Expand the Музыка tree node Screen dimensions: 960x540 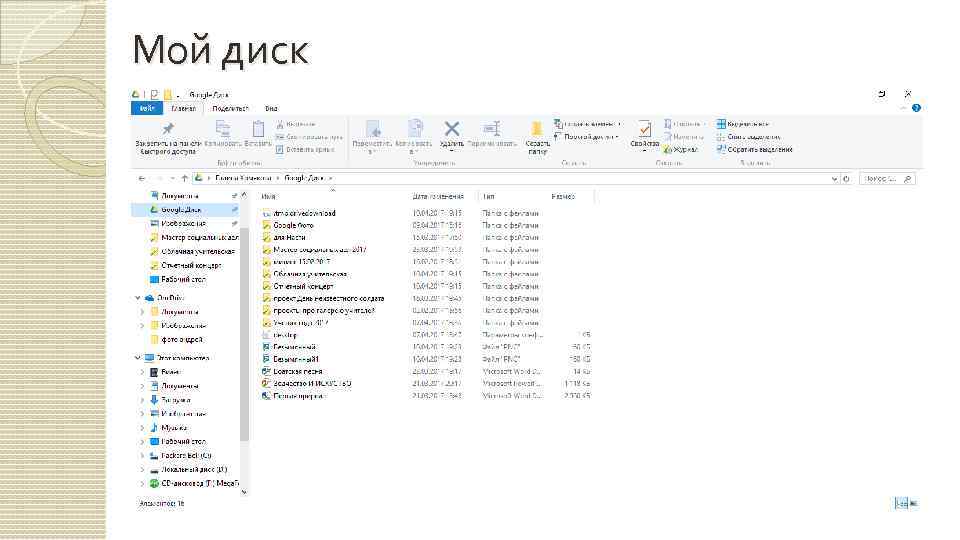point(143,428)
